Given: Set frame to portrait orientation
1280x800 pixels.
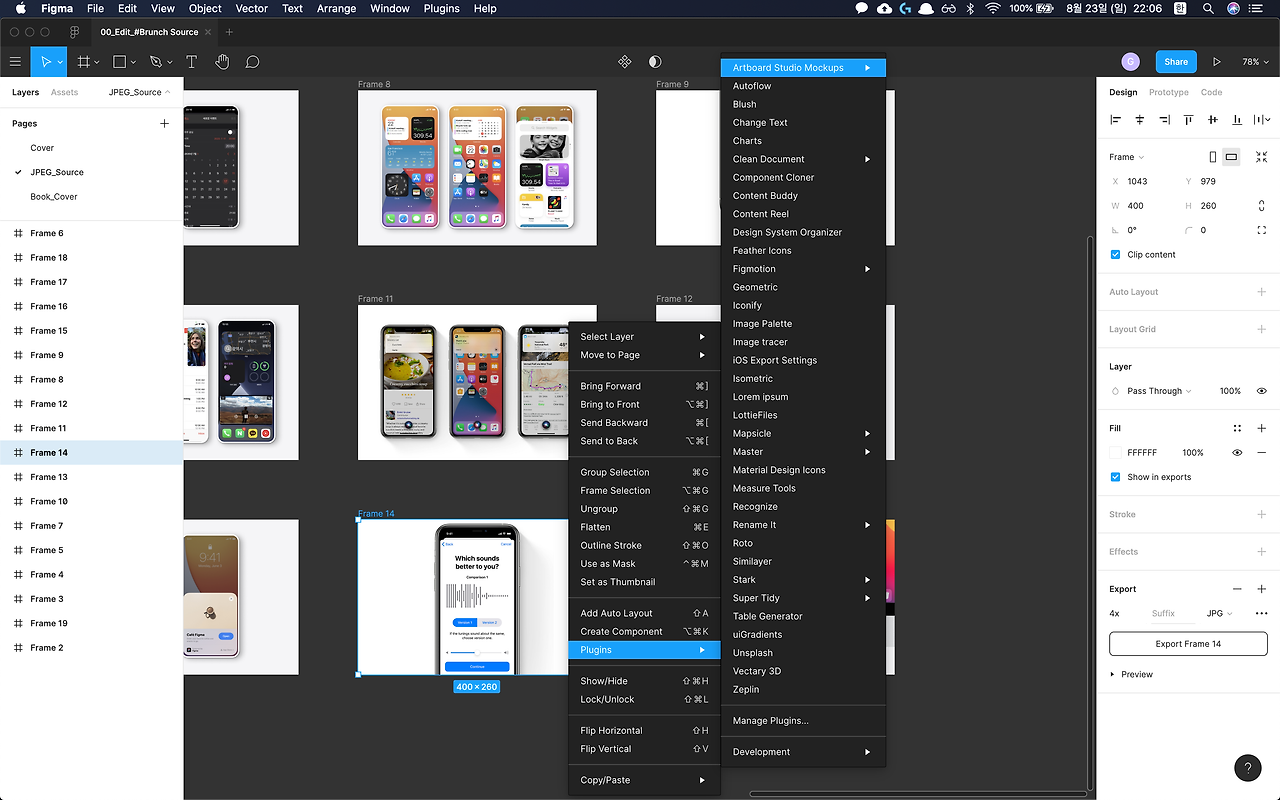Looking at the screenshot, I should point(1213,157).
